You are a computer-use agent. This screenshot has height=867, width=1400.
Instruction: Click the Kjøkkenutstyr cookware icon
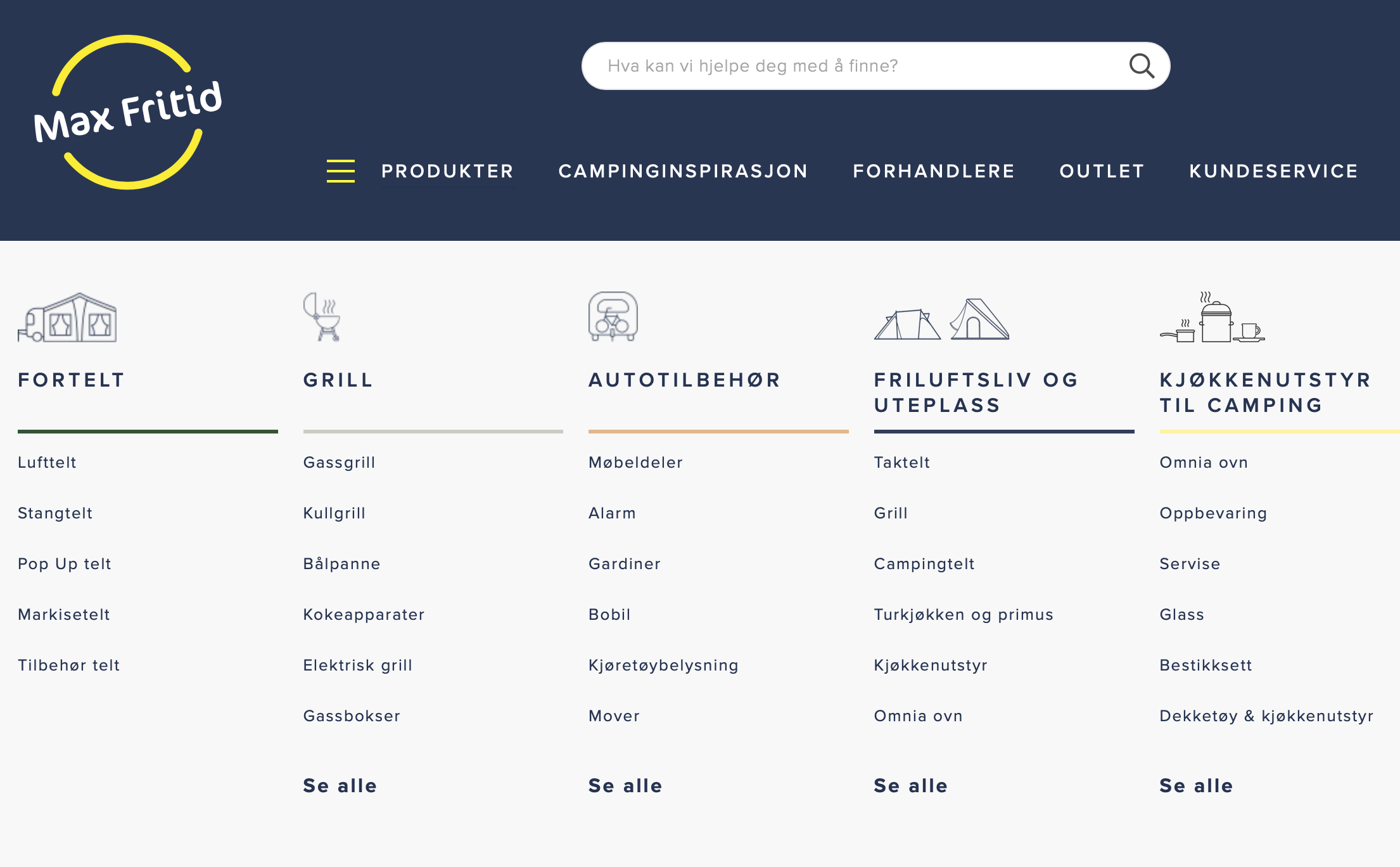1212,318
